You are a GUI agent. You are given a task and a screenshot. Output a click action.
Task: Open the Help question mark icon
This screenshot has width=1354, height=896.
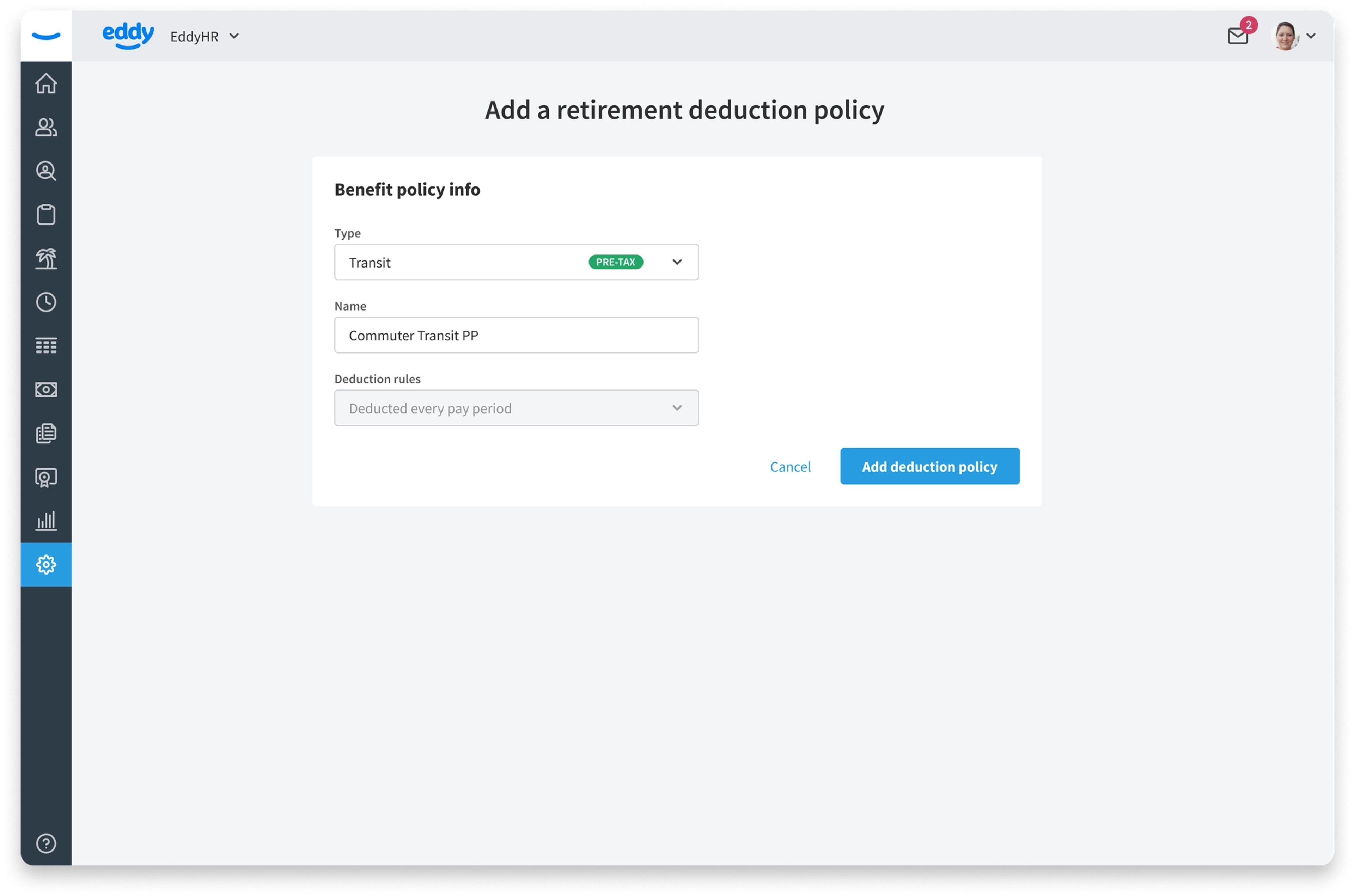[x=46, y=843]
